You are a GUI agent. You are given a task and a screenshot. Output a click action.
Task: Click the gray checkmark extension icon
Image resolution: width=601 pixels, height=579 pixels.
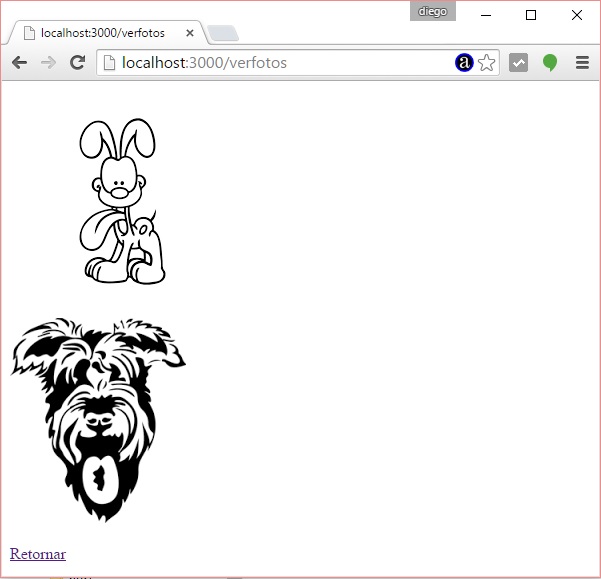(518, 62)
